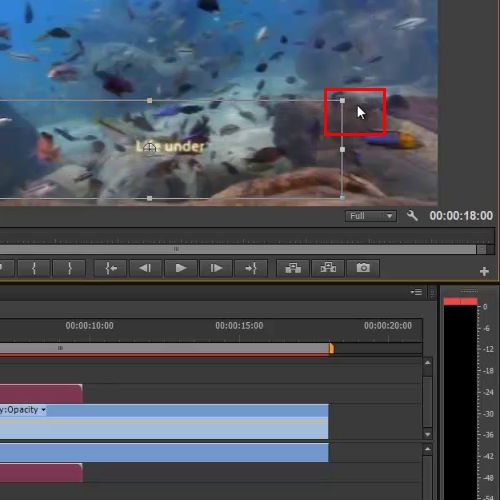Open the wrench settings menu

click(412, 216)
